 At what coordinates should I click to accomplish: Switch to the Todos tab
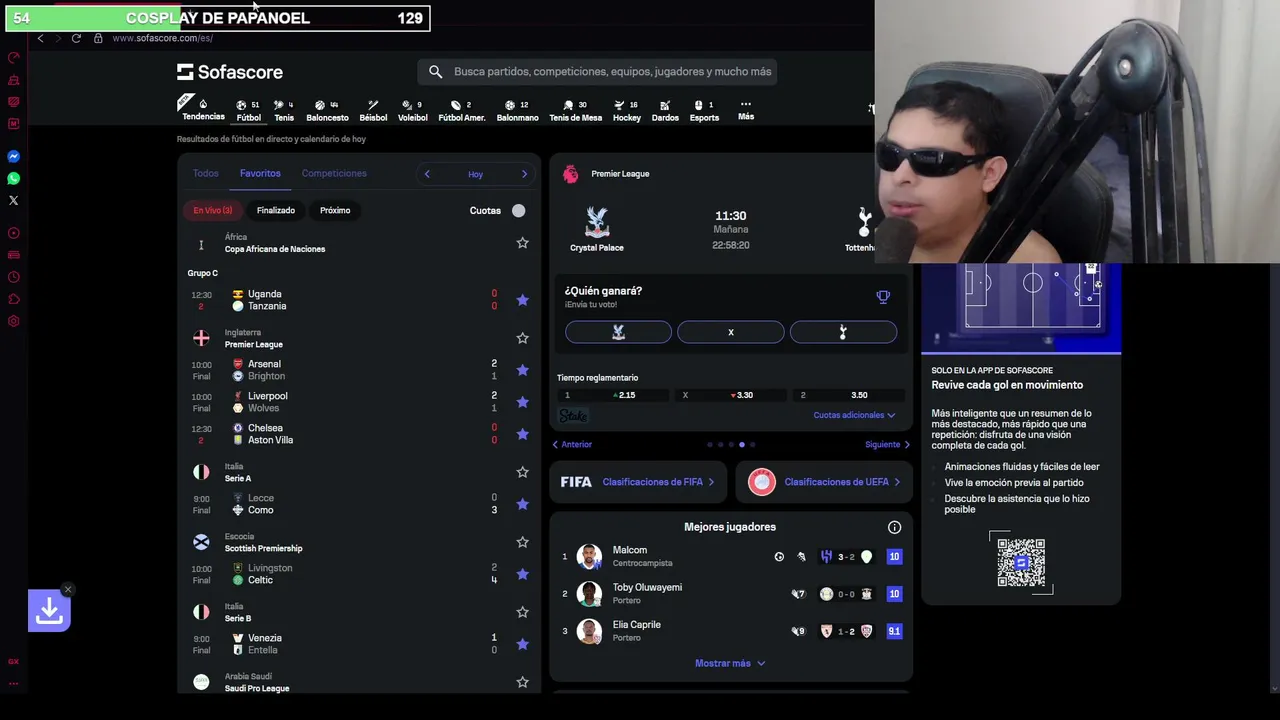coord(206,173)
